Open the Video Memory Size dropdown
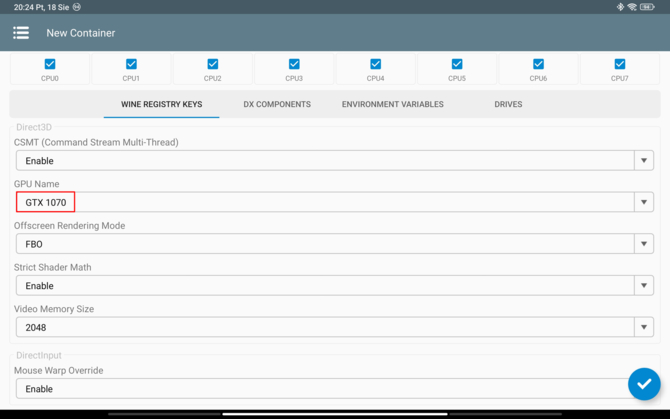Image resolution: width=670 pixels, height=419 pixels. pyautogui.click(x=644, y=327)
